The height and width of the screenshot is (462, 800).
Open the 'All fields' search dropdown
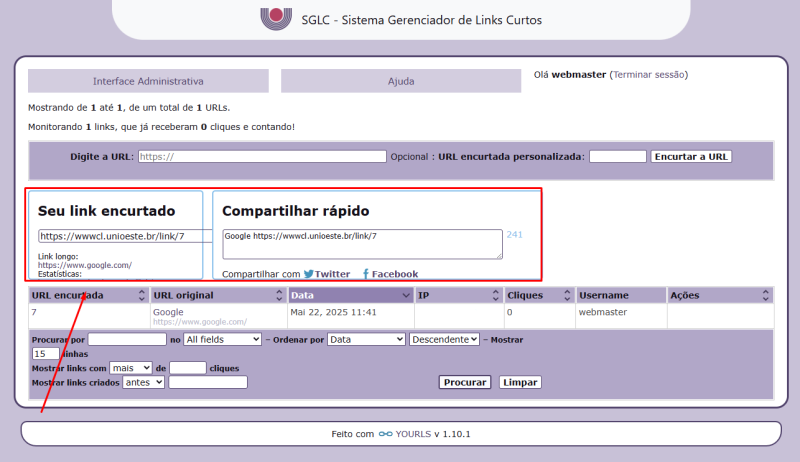(x=222, y=340)
